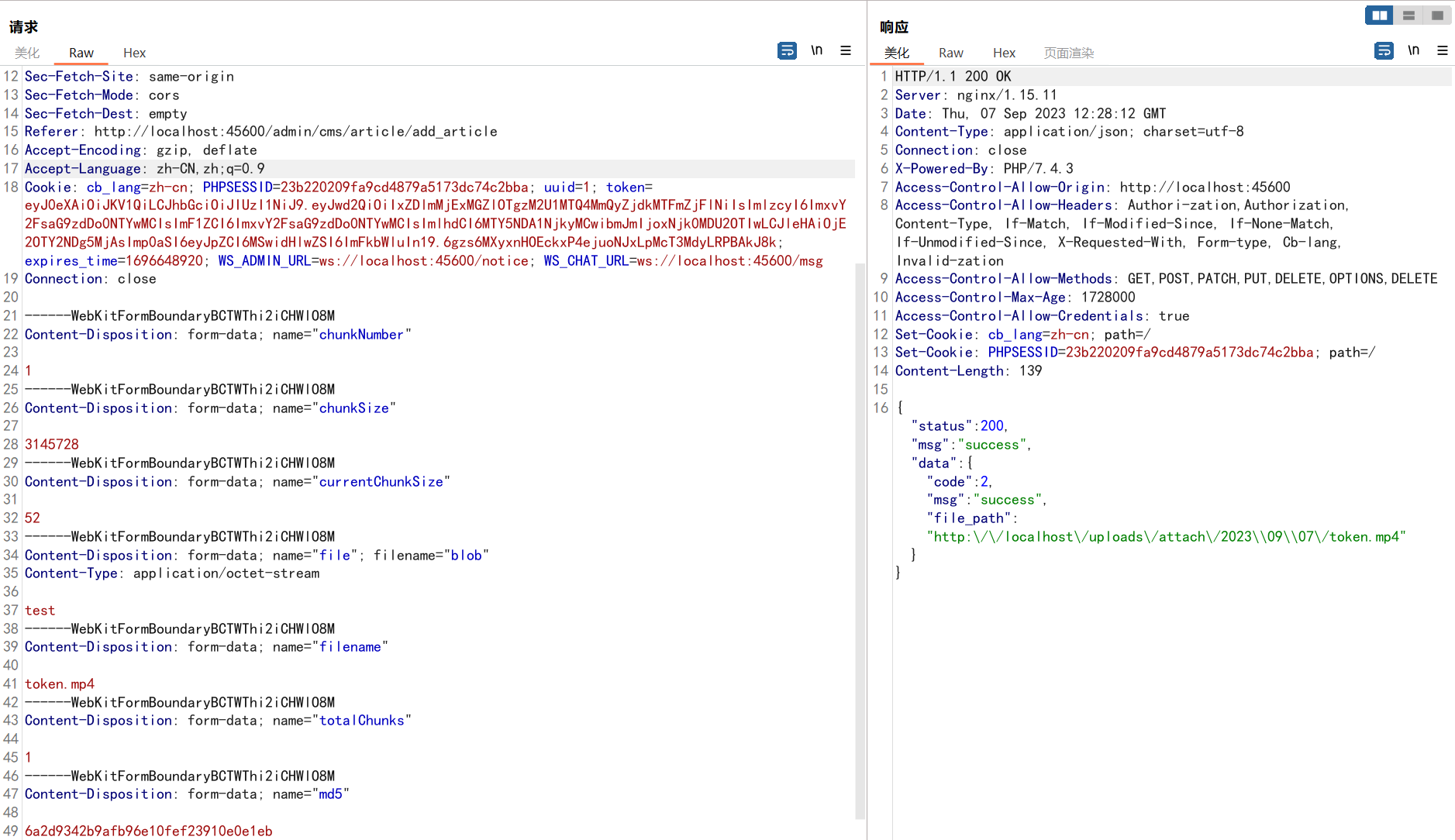This screenshot has width=1455, height=840.
Task: Show non-printable characters in response panel
Action: point(1413,51)
